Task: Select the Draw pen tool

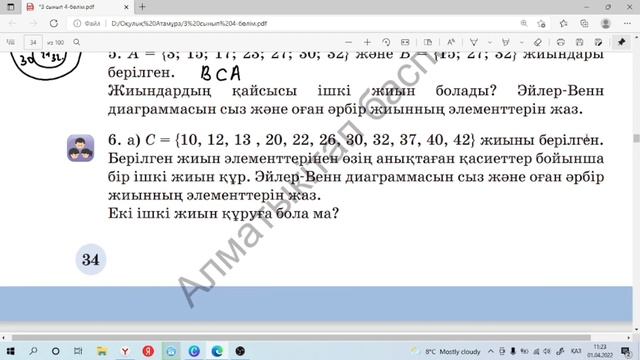Action: [474, 42]
